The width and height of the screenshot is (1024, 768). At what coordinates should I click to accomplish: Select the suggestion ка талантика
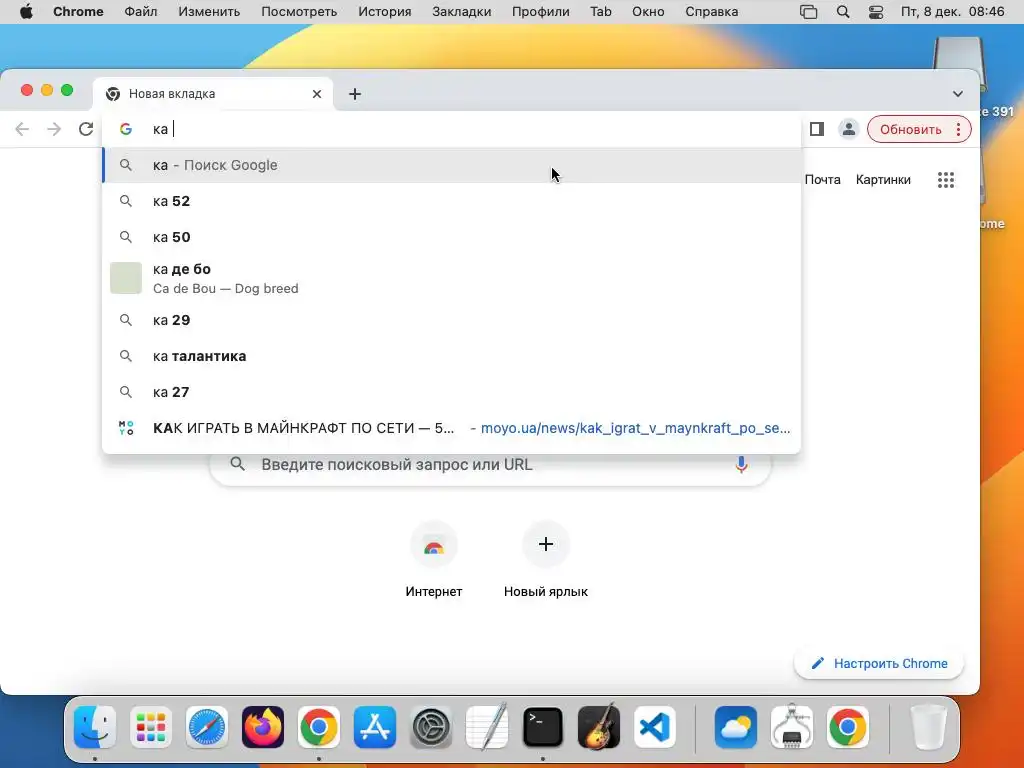point(451,356)
